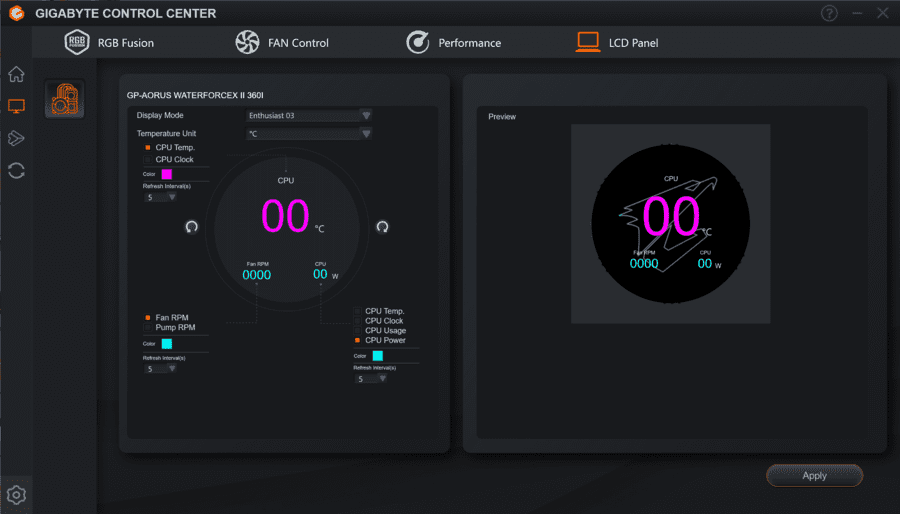Minimize the Gigabyte Control Center window
The image size is (900, 514).
pos(857,13)
